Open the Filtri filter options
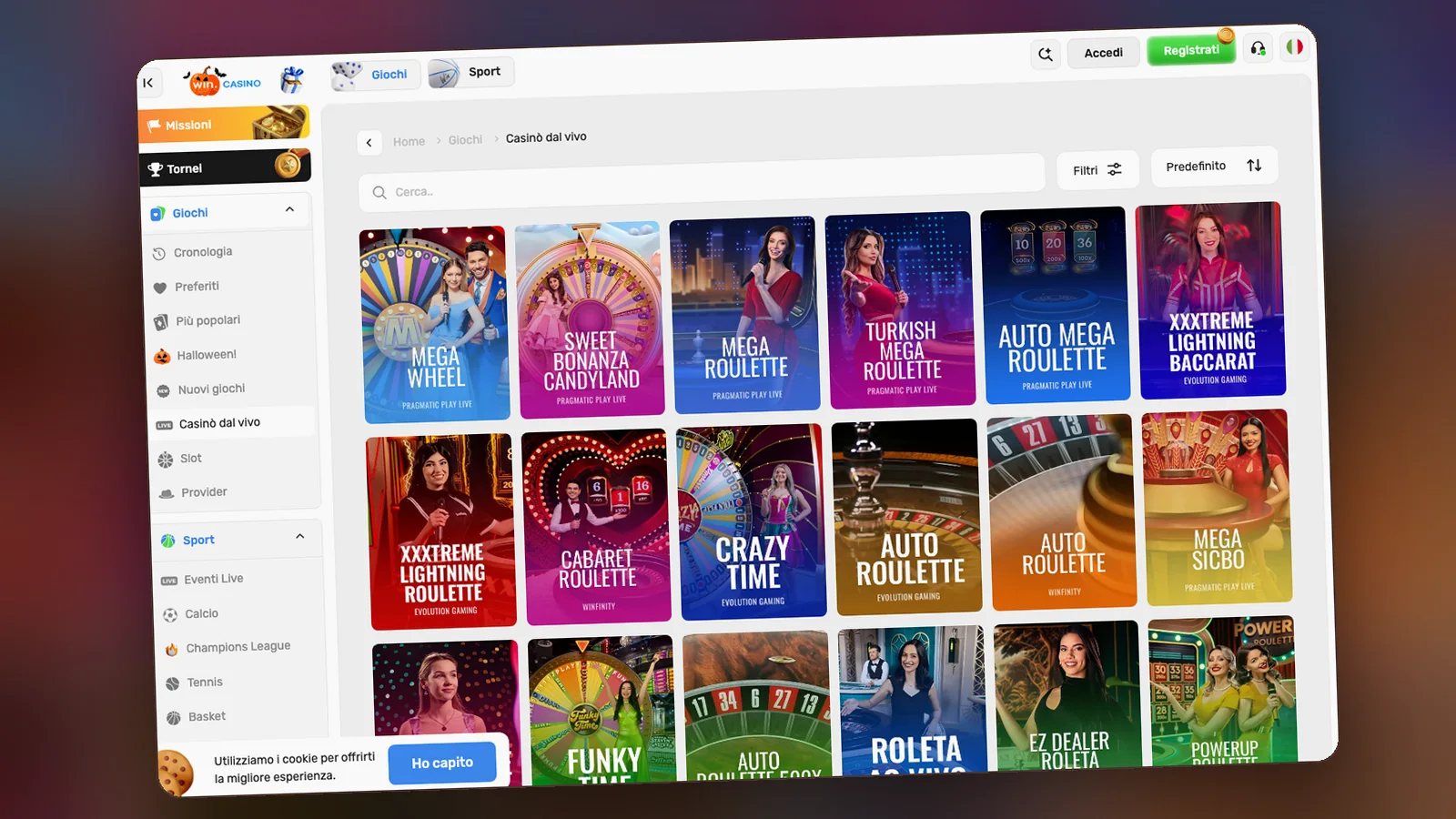The width and height of the screenshot is (1456, 819). [x=1097, y=170]
